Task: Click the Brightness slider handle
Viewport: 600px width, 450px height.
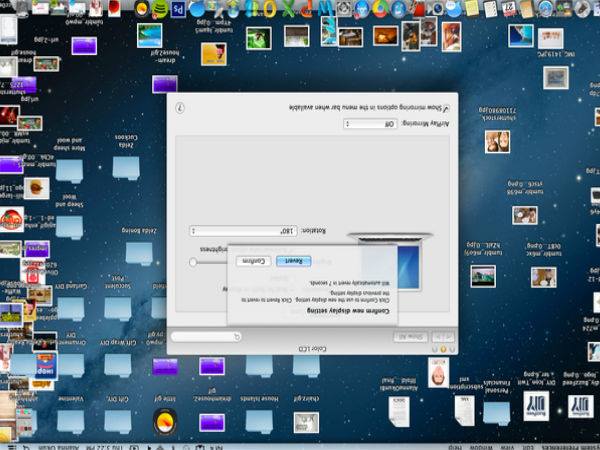Action: pos(193,262)
